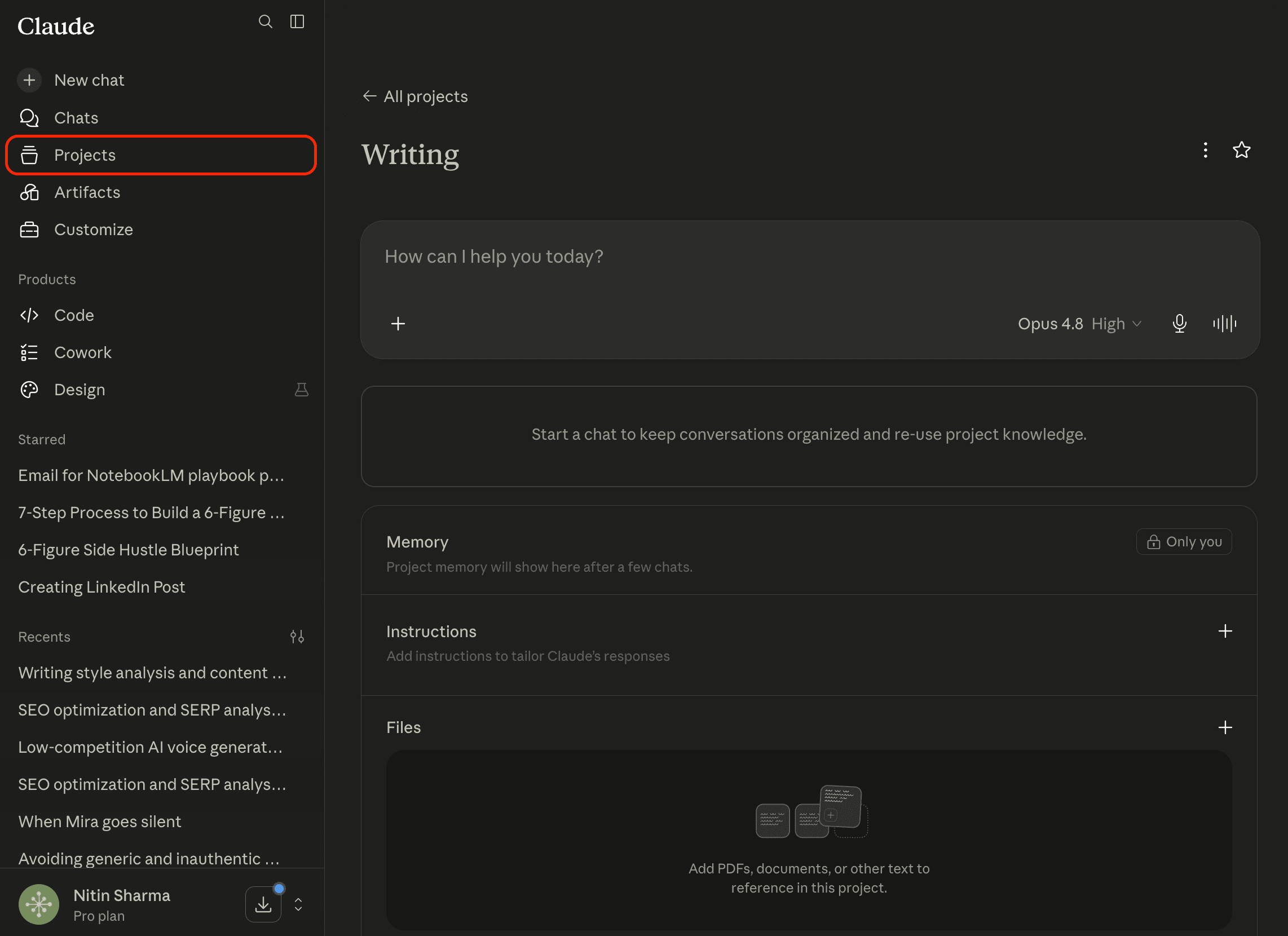Image resolution: width=1288 pixels, height=936 pixels.
Task: Start voice mode with the waveform icon
Action: [x=1224, y=324]
